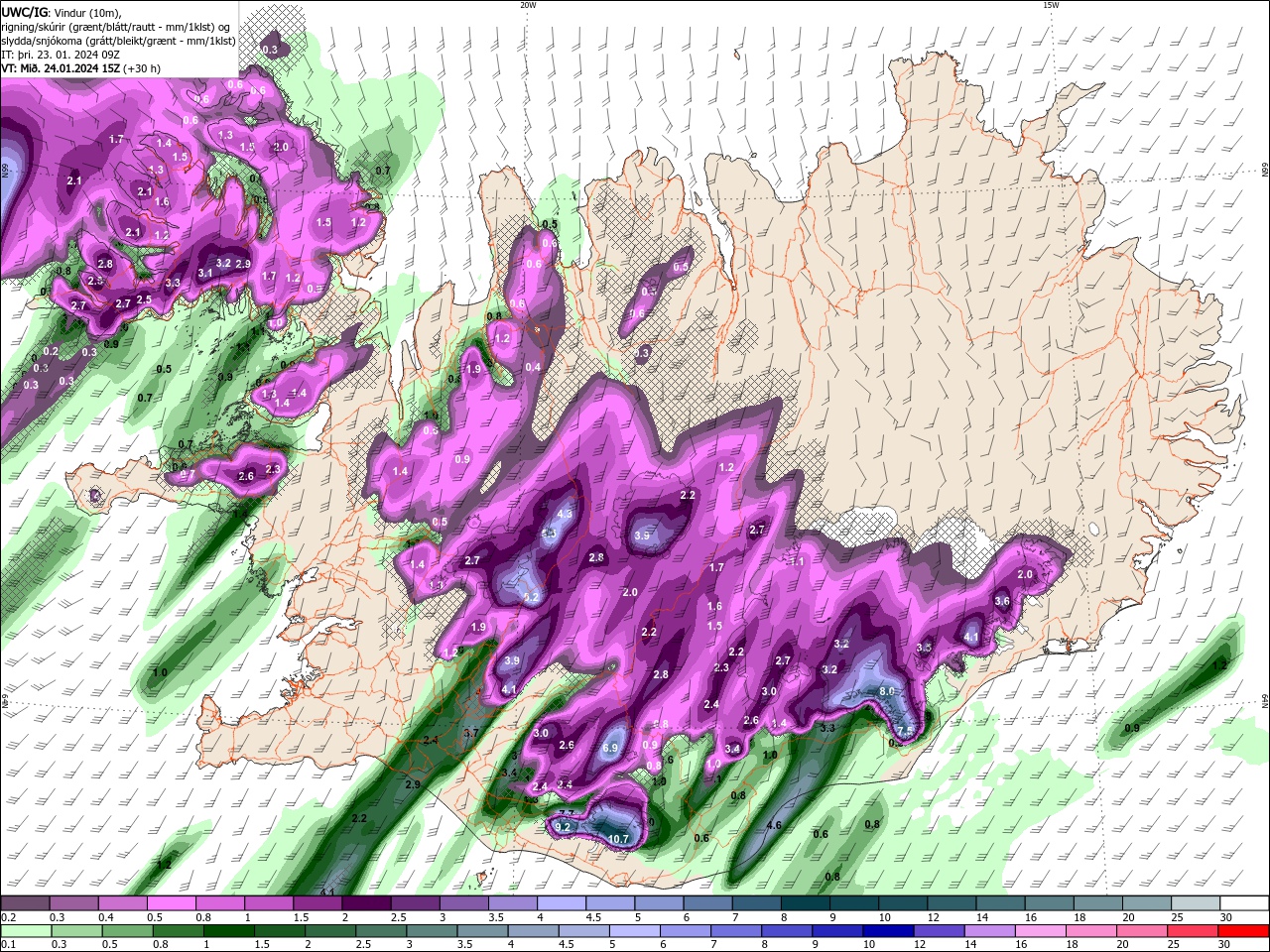Viewport: 1270px width, 952px height.
Task: Click the valid time 'VT: Mið. 24.01.2024 15Z'
Action: [x=62, y=68]
